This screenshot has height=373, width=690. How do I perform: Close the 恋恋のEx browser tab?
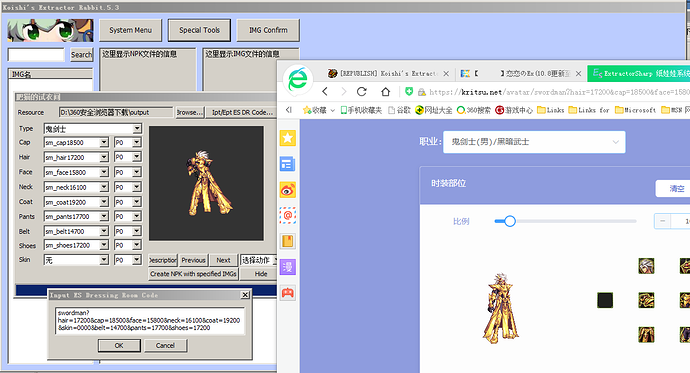(x=578, y=74)
